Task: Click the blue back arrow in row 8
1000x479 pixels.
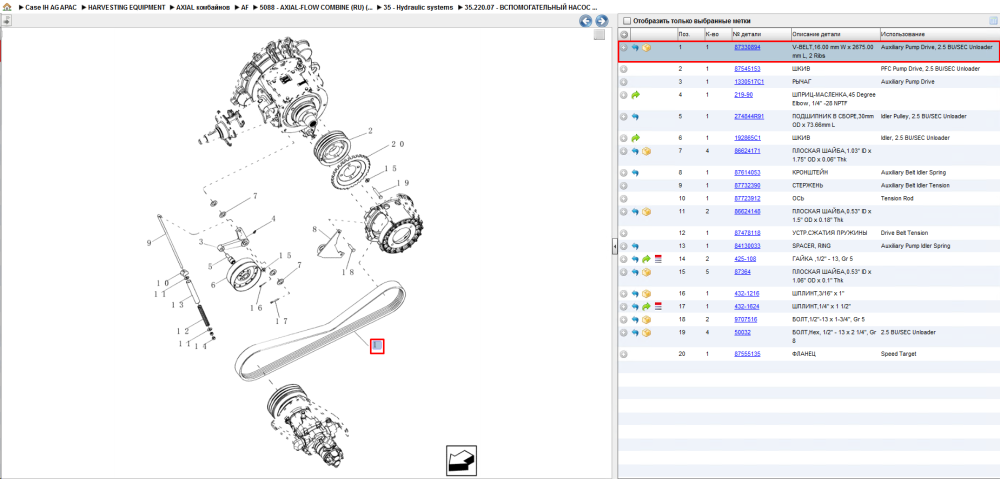Action: point(635,173)
